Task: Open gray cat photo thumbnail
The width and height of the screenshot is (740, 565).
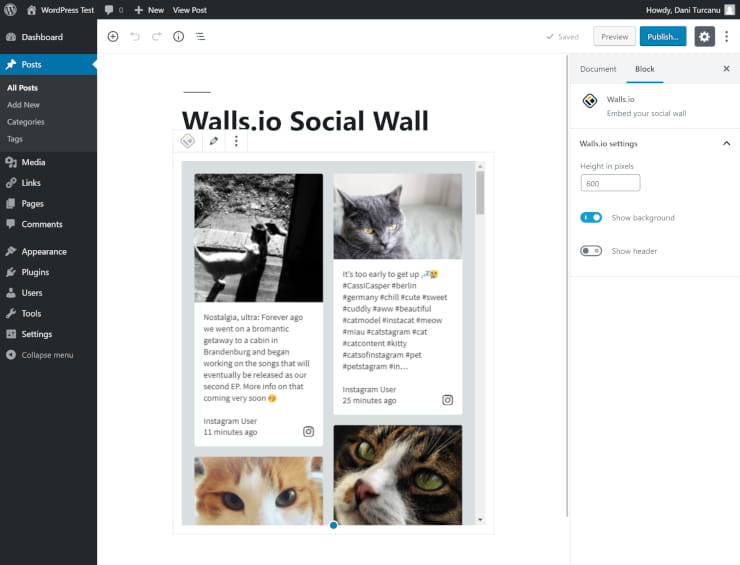Action: tap(398, 216)
